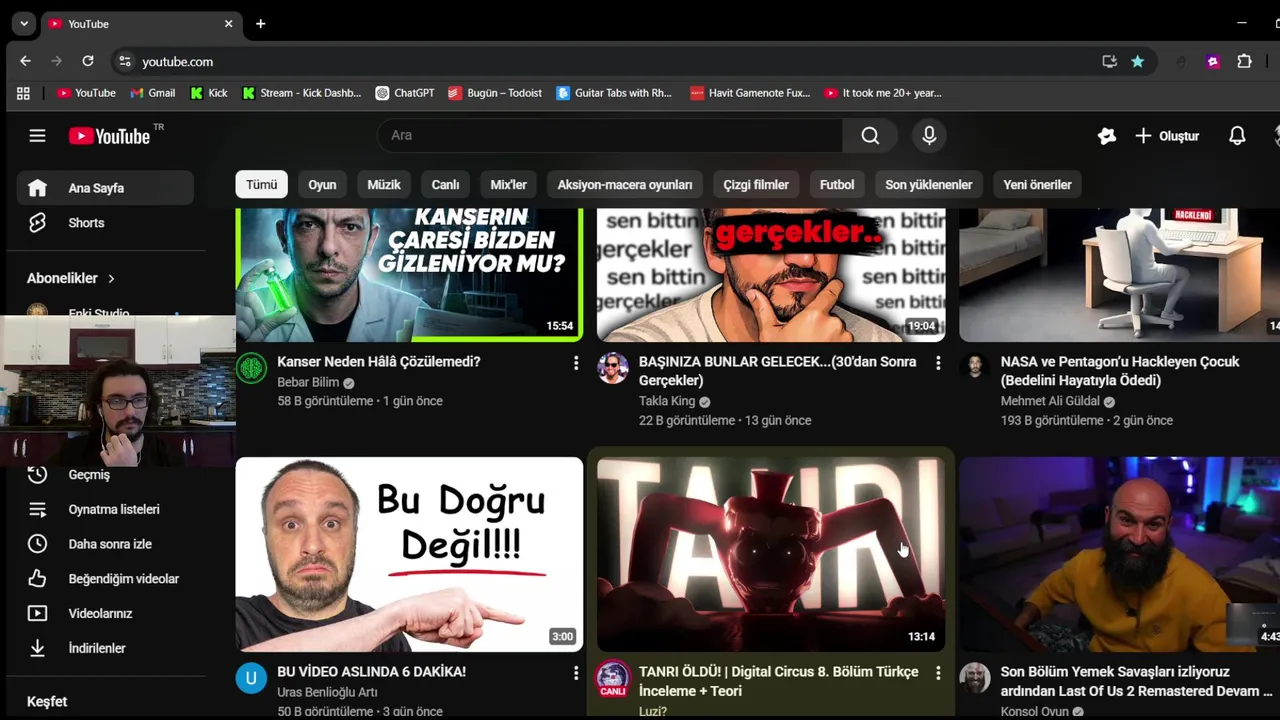Click the Takla King channel name
This screenshot has width=1280, height=720.
pyautogui.click(x=667, y=401)
